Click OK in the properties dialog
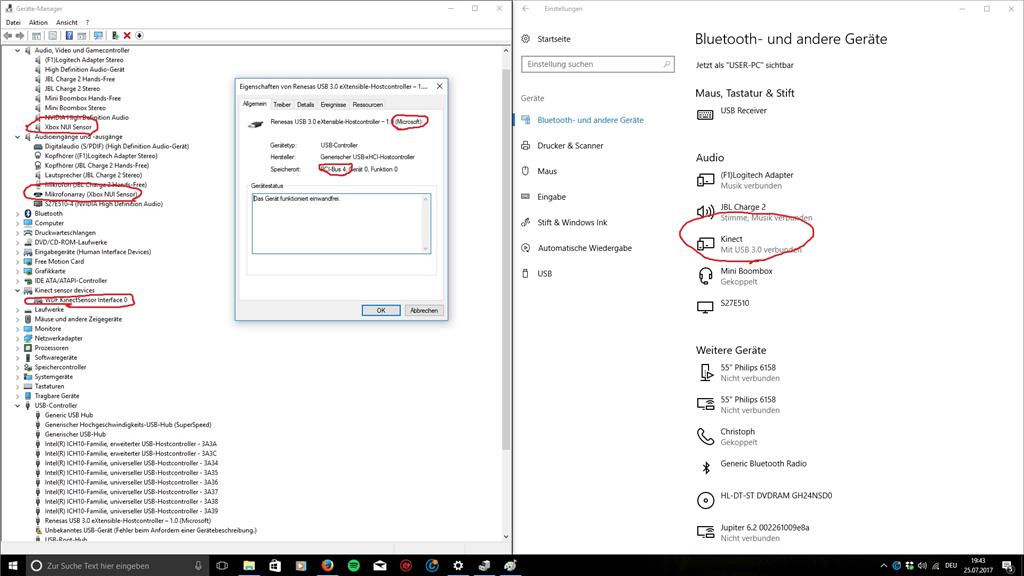Viewport: 1024px width, 576px height. pos(381,310)
